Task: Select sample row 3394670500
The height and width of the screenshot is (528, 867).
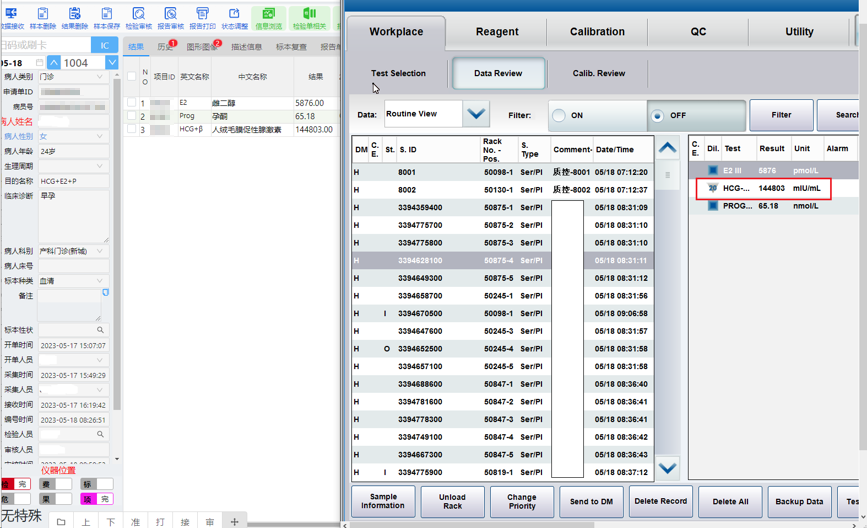Action: pos(503,313)
